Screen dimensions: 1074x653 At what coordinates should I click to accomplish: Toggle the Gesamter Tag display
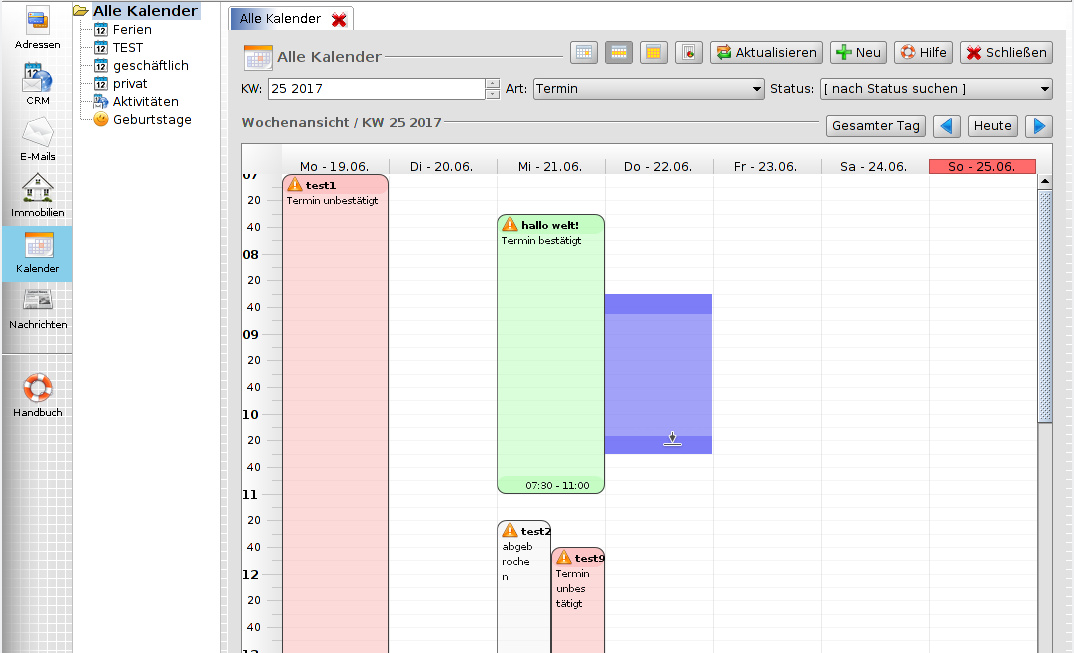pyautogui.click(x=875, y=126)
